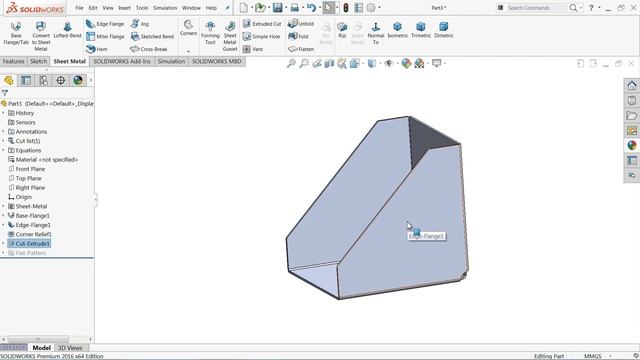640x360 pixels.
Task: Open the Window menu
Action: [x=191, y=8]
